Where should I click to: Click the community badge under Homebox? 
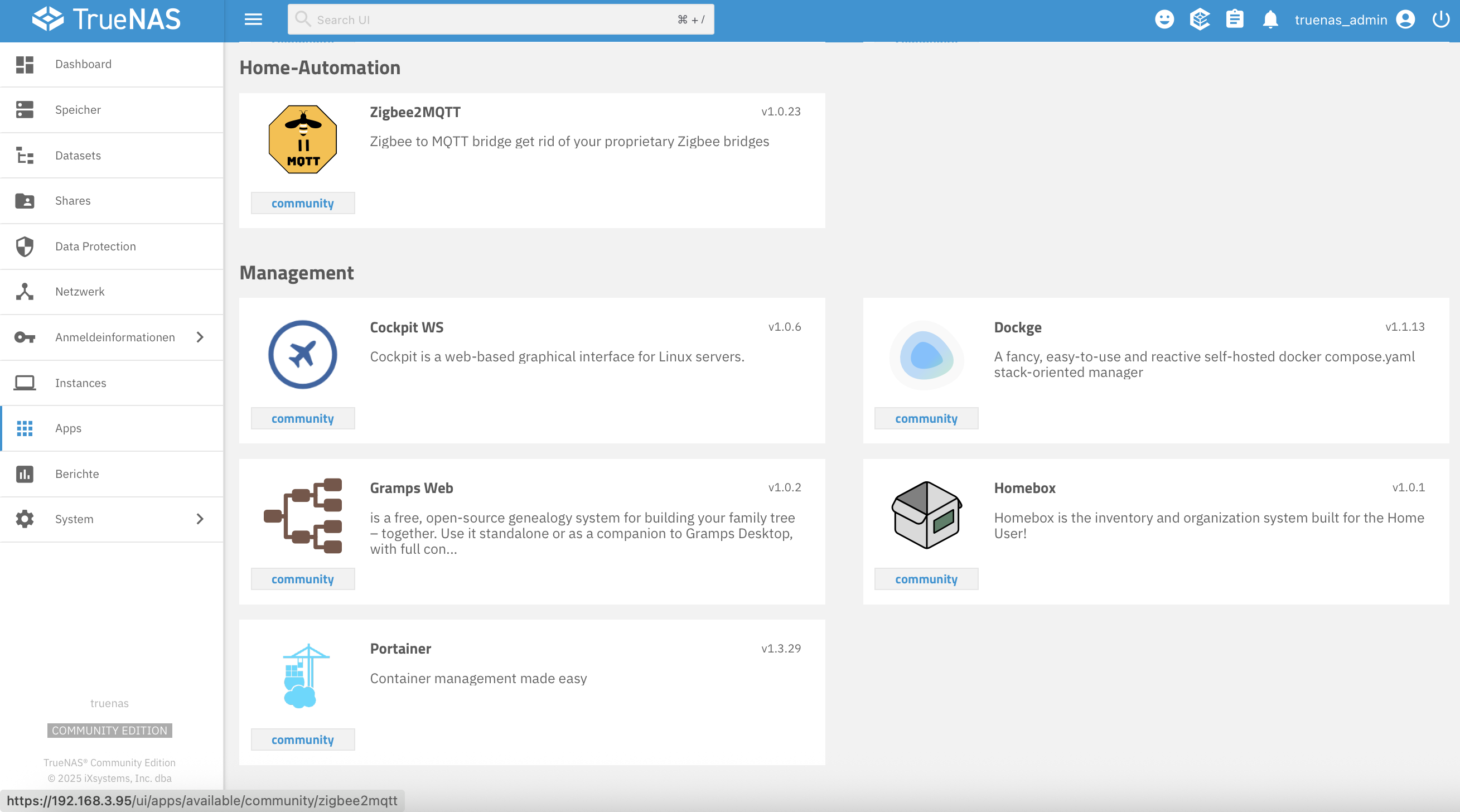coord(926,579)
